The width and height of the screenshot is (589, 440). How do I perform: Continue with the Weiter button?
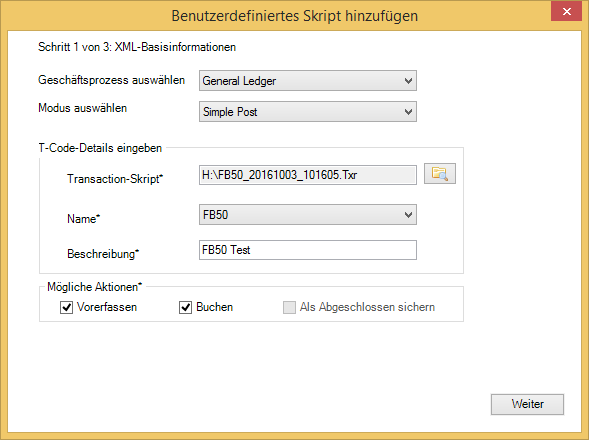(527, 404)
